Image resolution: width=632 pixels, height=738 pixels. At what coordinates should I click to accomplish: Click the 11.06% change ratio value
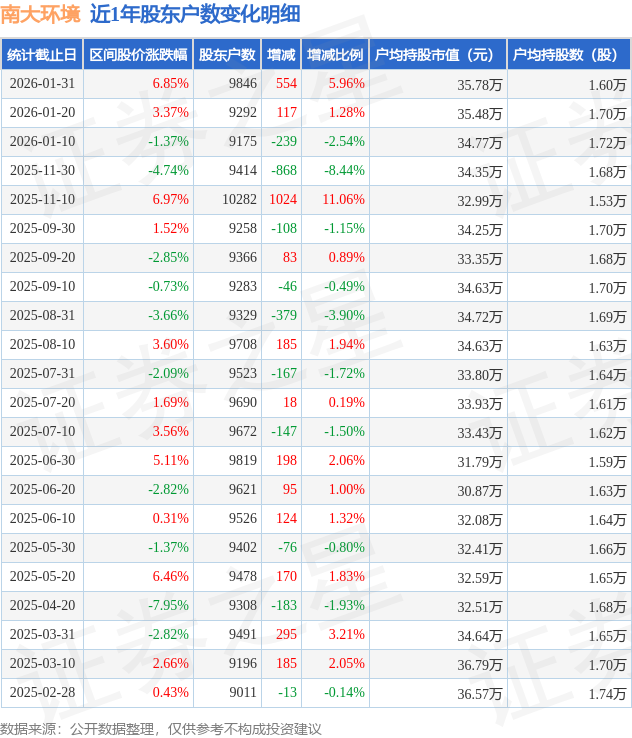pos(343,200)
